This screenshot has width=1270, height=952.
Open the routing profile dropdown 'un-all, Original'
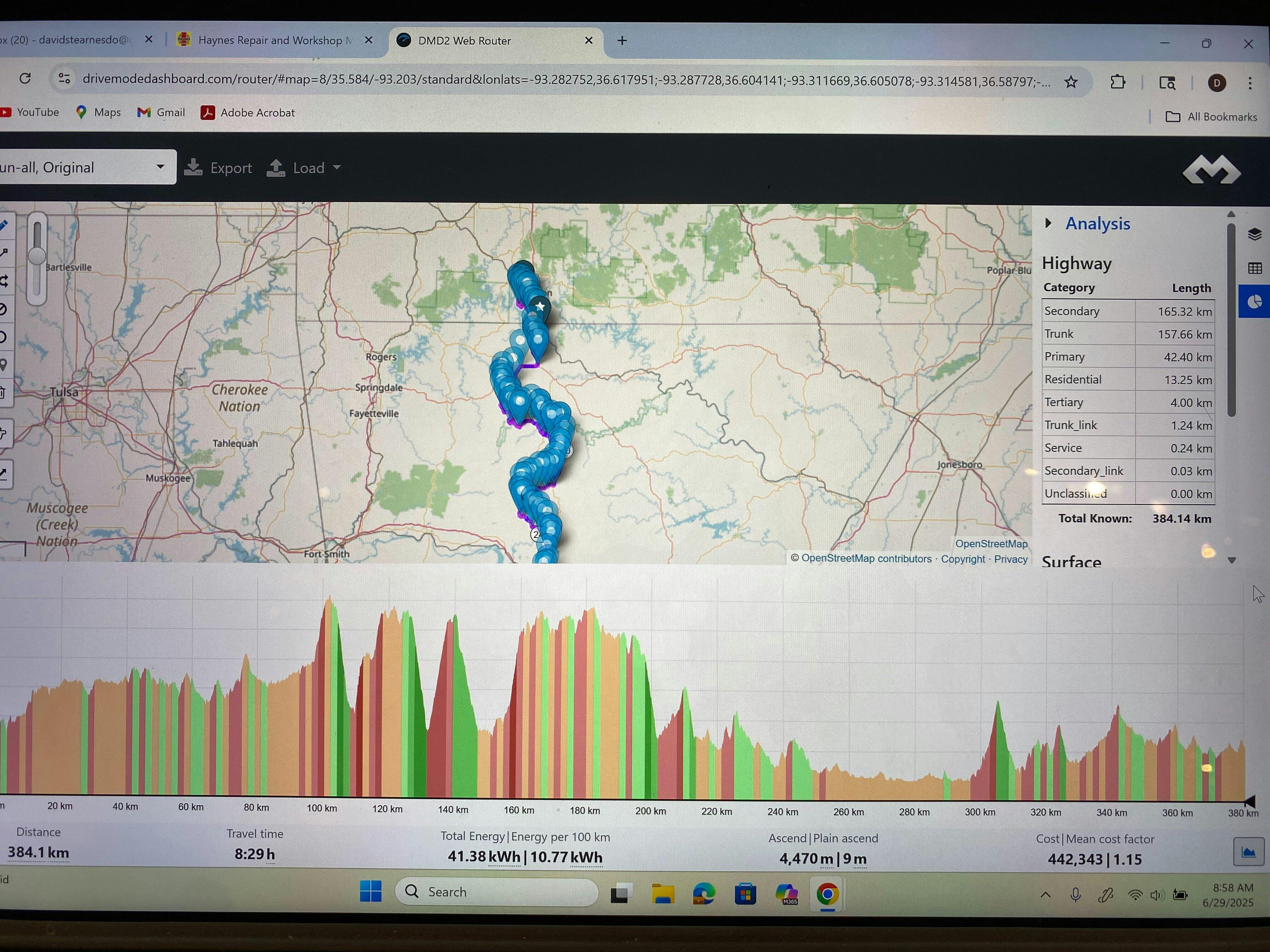coord(87,167)
